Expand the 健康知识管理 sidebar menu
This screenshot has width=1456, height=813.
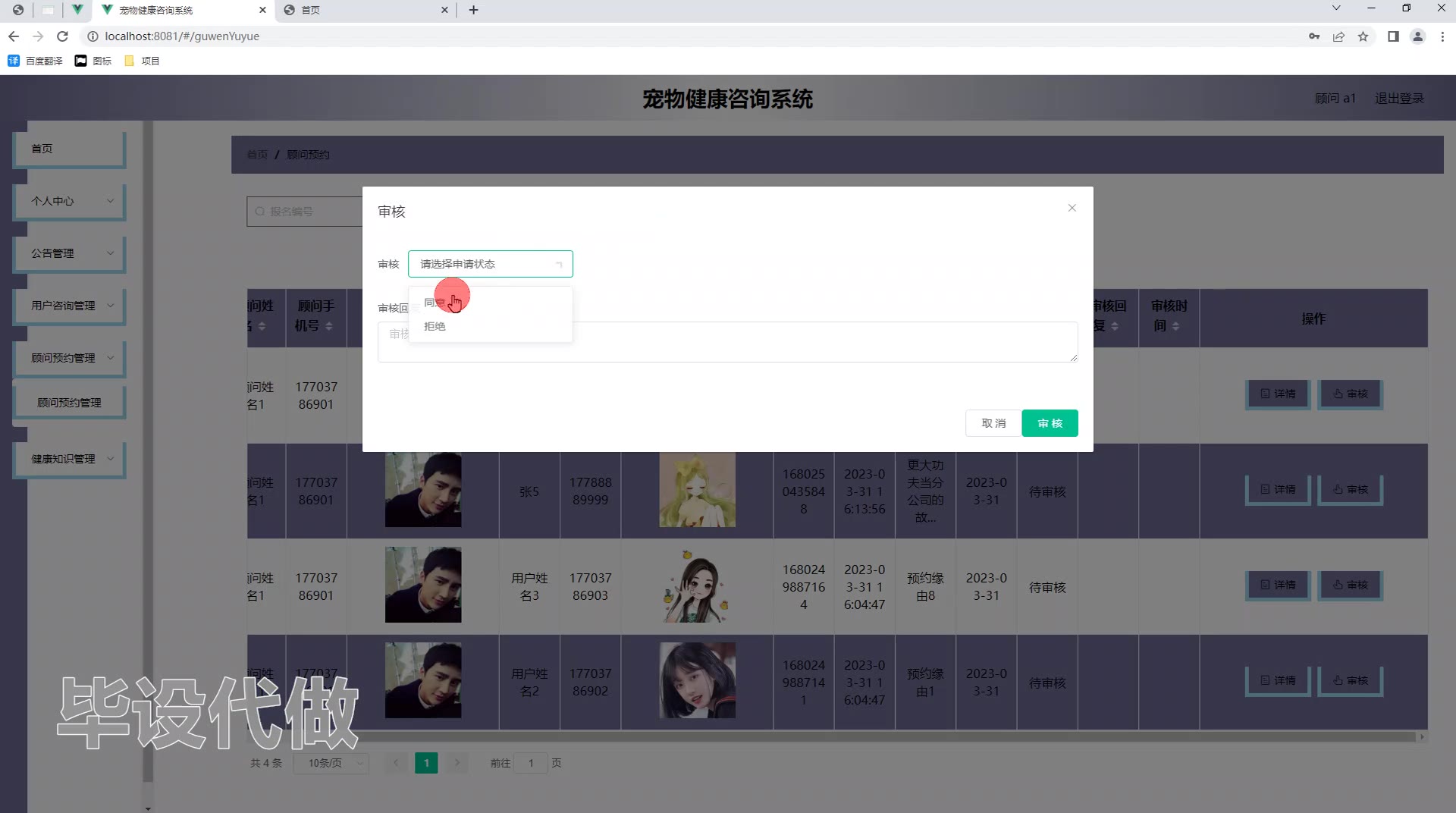pyautogui.click(x=69, y=460)
